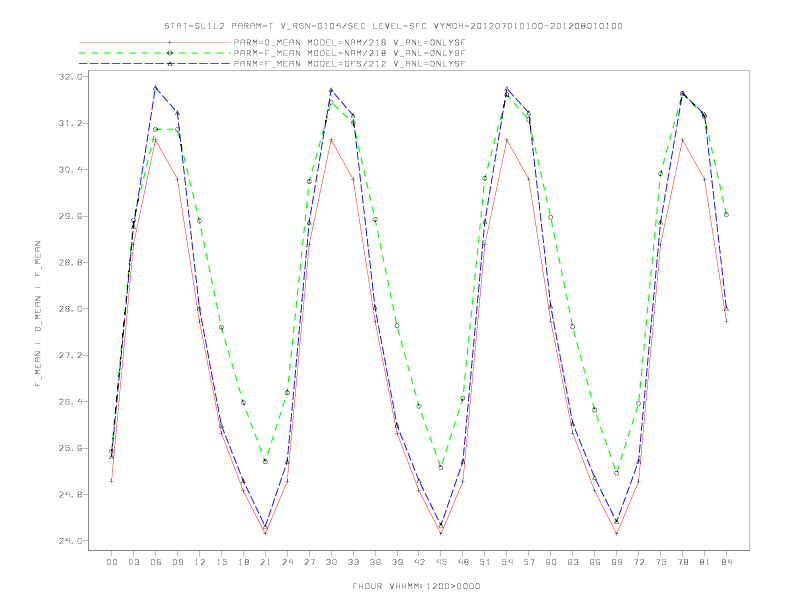This screenshot has width=792, height=612.
Task: Click the y-axis tick label 27.2
Action: click(x=70, y=355)
